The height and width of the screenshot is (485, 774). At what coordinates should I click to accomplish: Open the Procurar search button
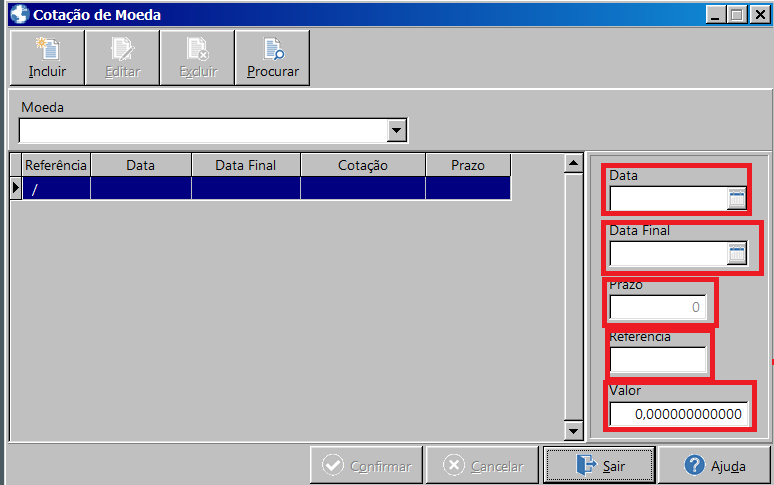(x=272, y=58)
